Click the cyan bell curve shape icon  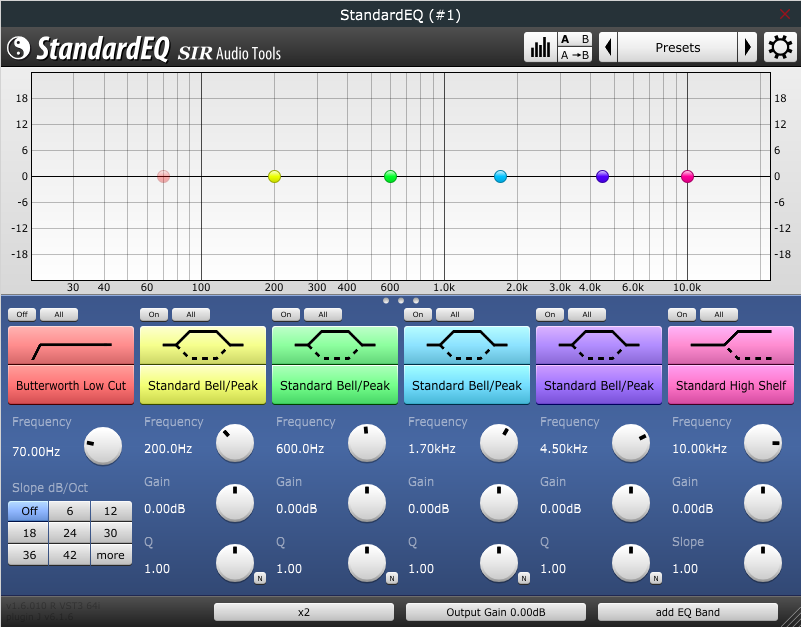pyautogui.click(x=467, y=346)
